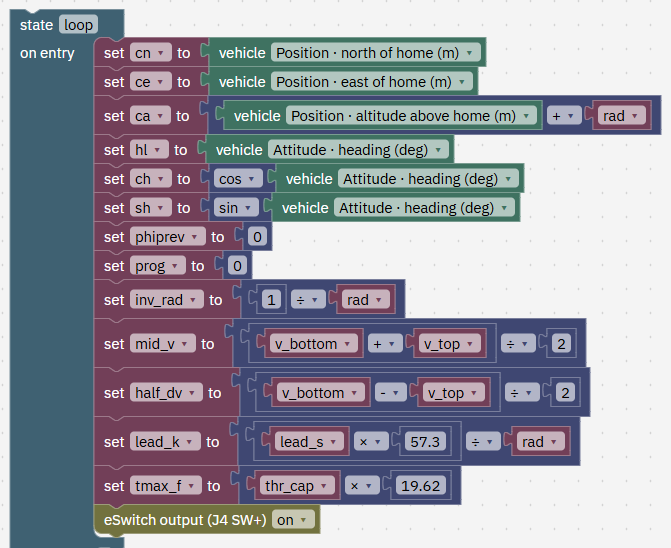Image resolution: width=671 pixels, height=548 pixels.
Task: Edit the 1 value in inv_rad row
Action: 271,300
